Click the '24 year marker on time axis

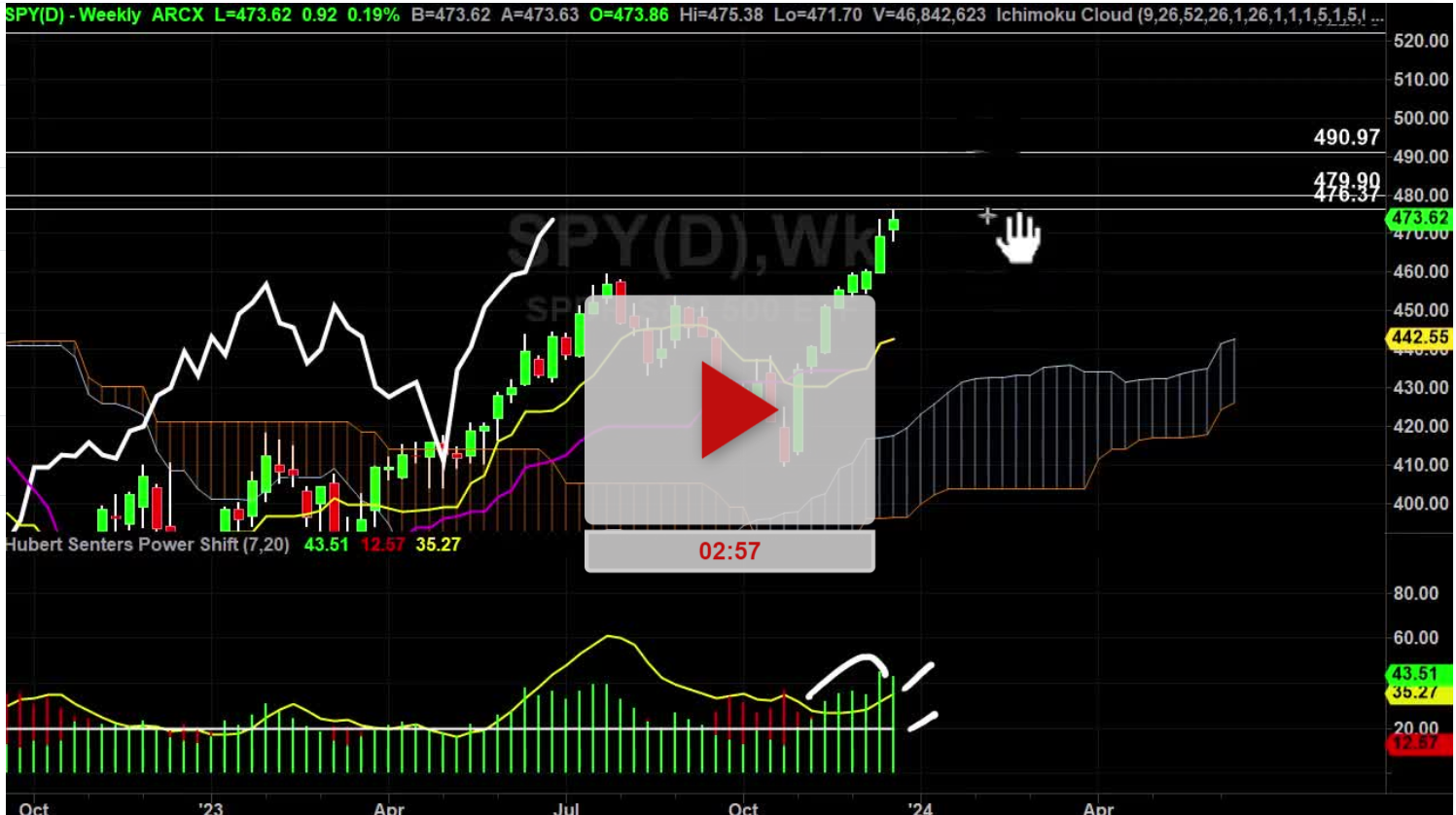tap(920, 808)
